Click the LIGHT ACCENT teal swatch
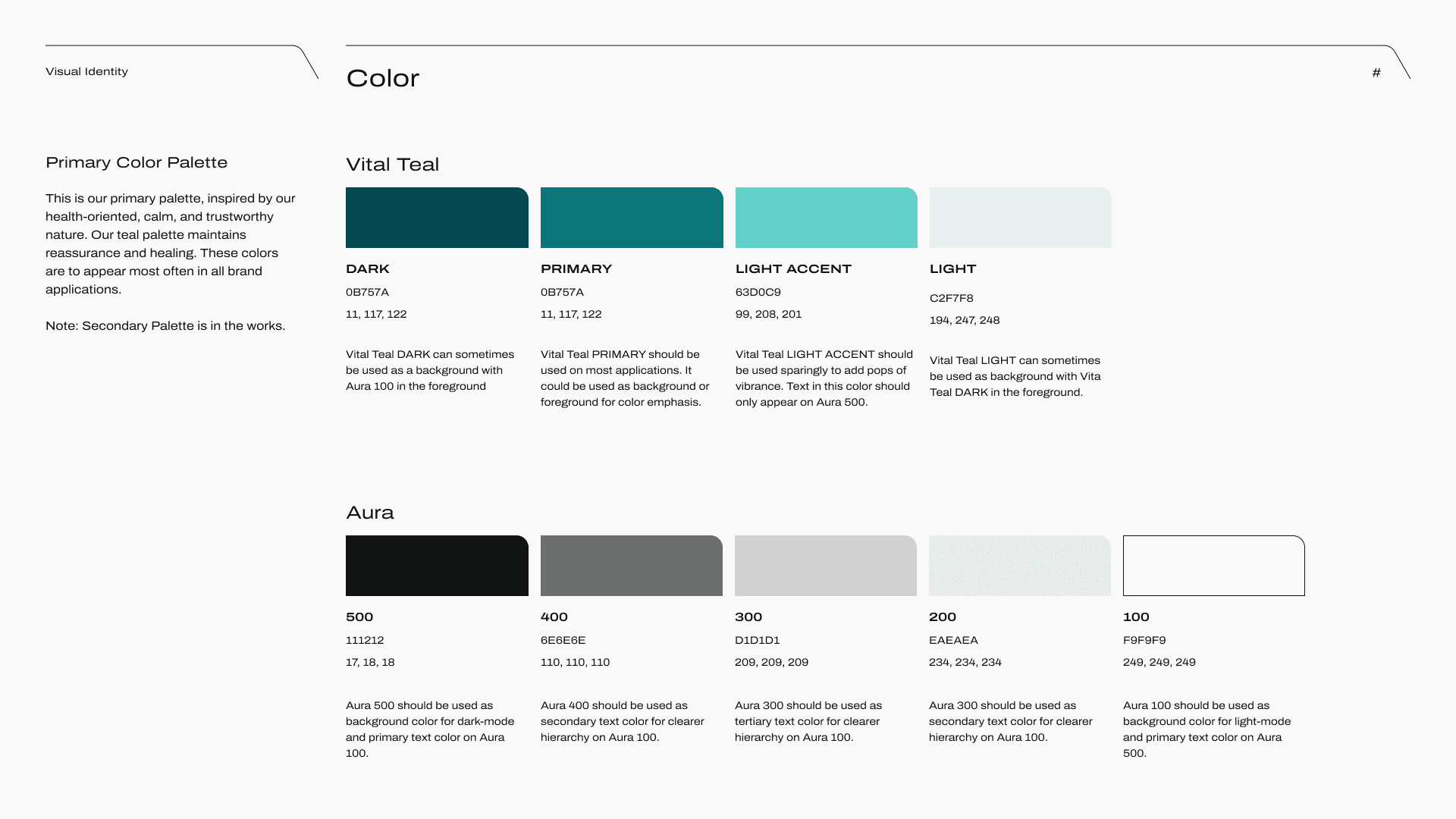 (826, 218)
